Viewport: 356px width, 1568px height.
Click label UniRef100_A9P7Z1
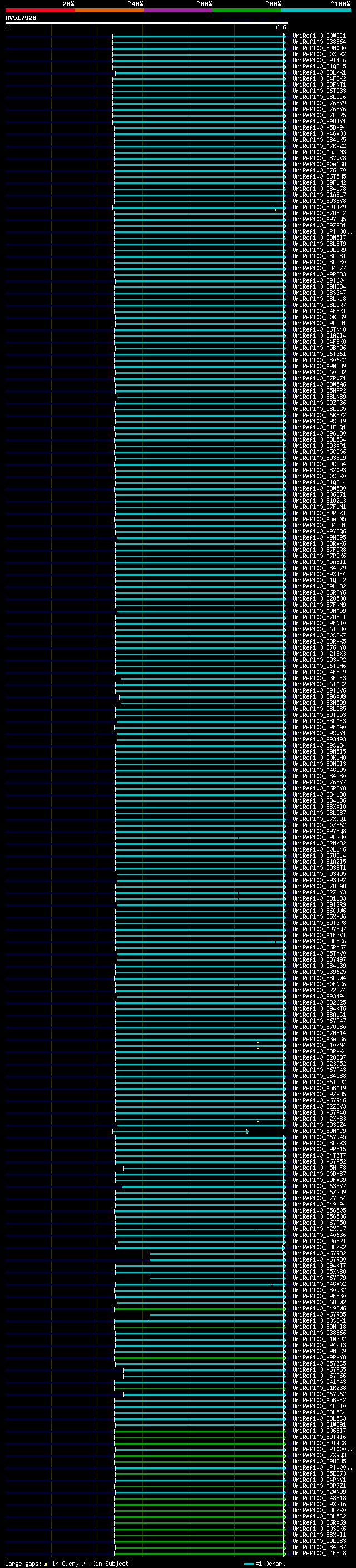(319, 1486)
